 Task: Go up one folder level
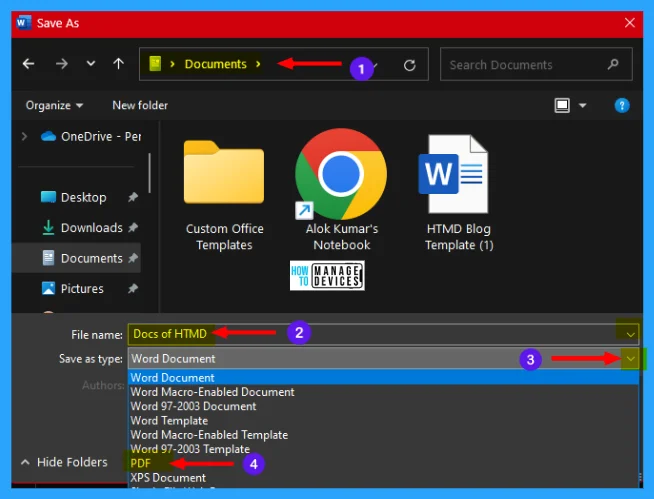pos(118,64)
